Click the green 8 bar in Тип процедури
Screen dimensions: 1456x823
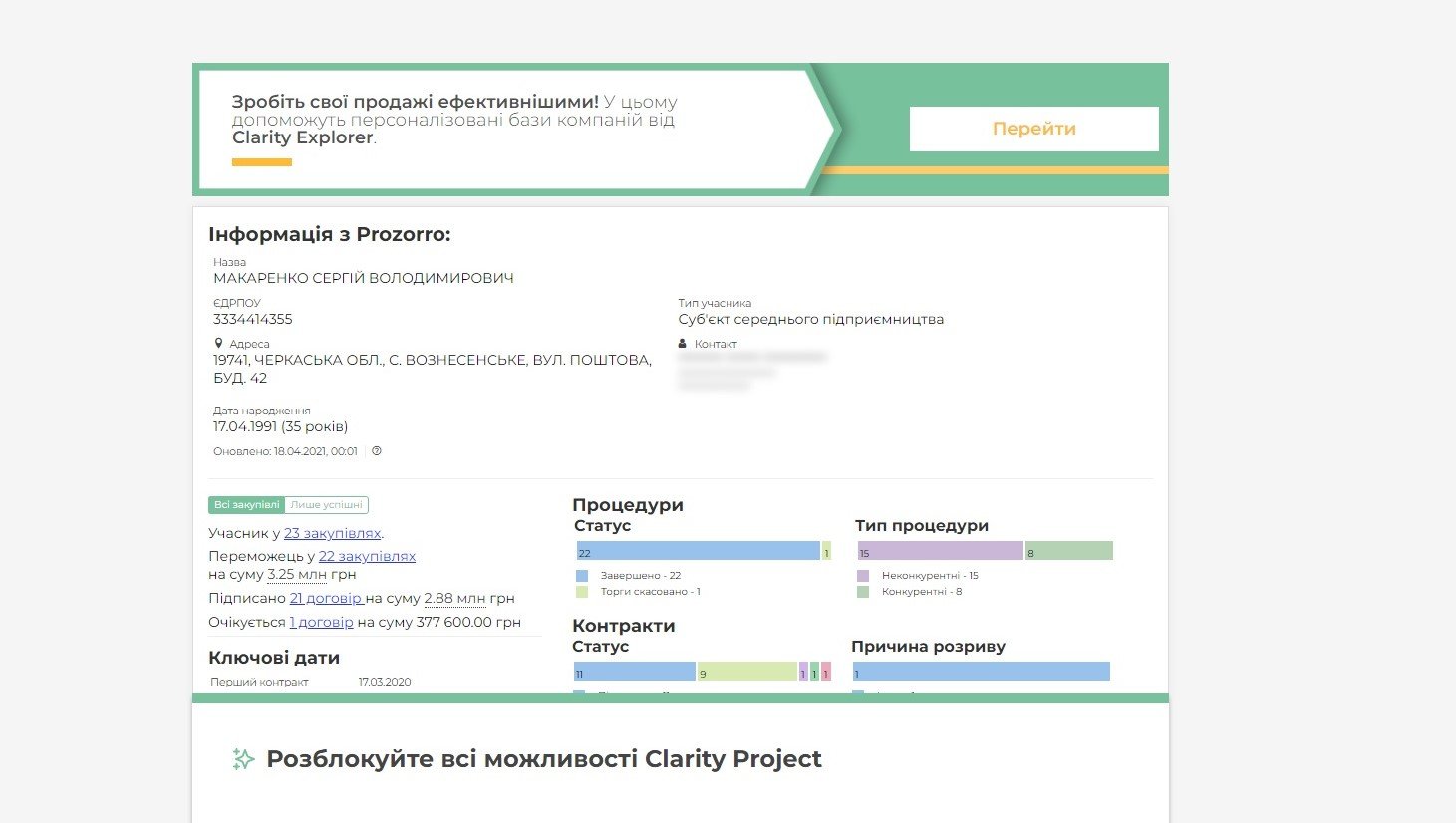[1069, 551]
